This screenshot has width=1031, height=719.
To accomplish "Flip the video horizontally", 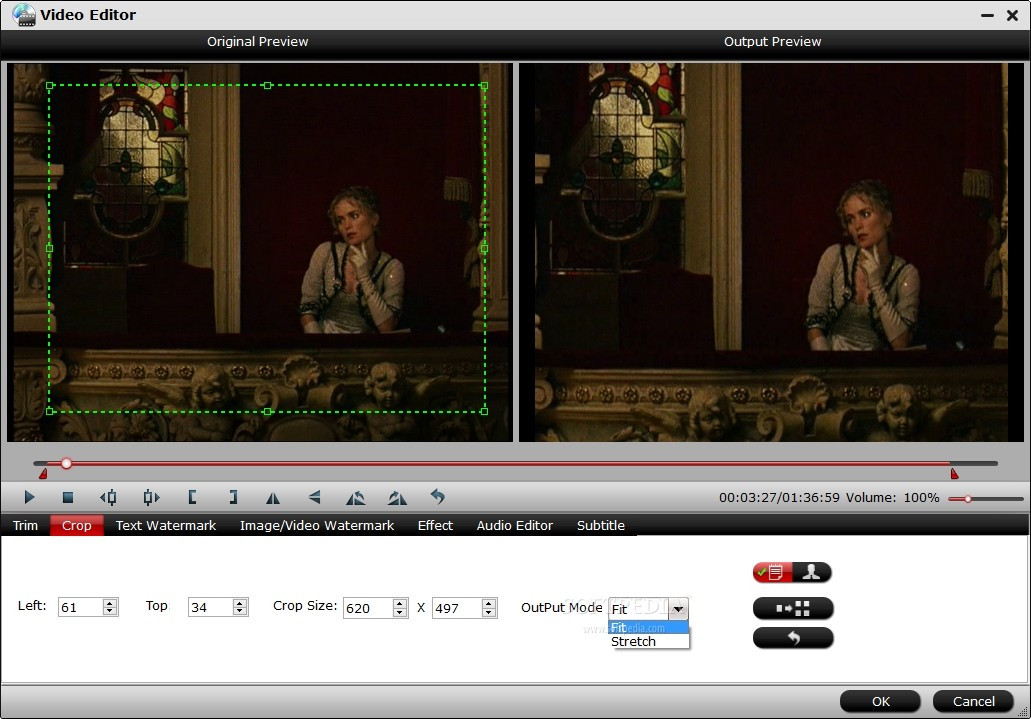I will [x=273, y=498].
